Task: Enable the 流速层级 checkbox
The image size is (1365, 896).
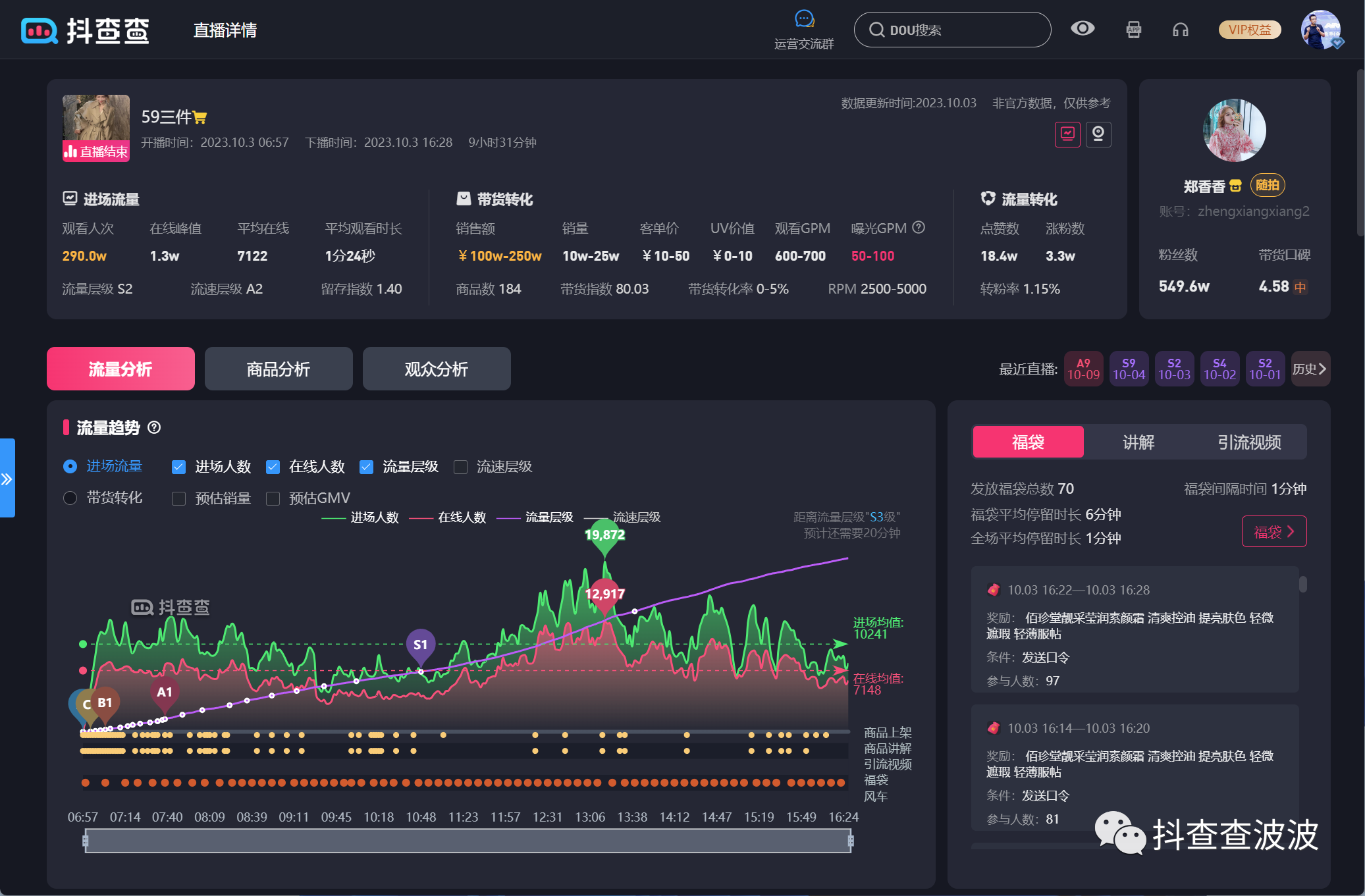Action: [461, 467]
